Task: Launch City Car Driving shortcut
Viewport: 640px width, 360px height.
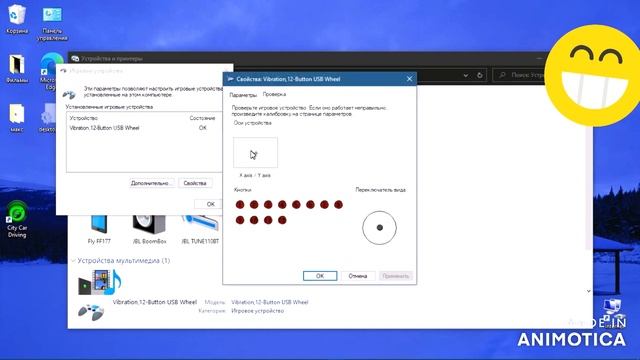Action: click(17, 220)
